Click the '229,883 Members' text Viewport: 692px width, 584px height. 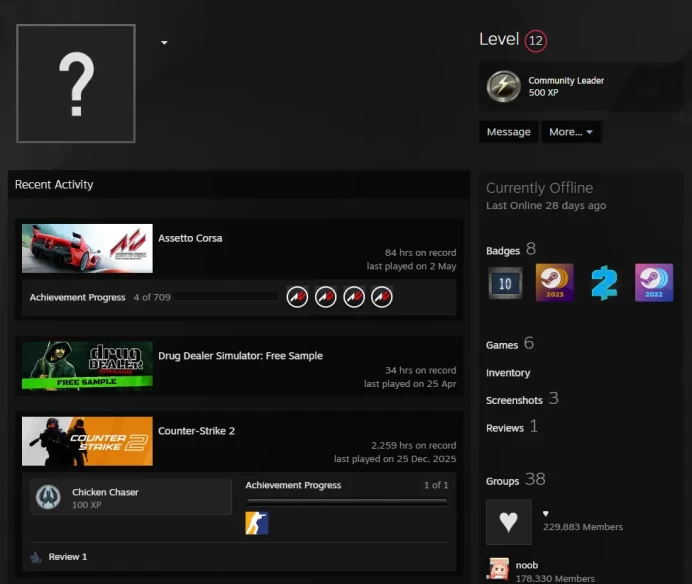(583, 527)
